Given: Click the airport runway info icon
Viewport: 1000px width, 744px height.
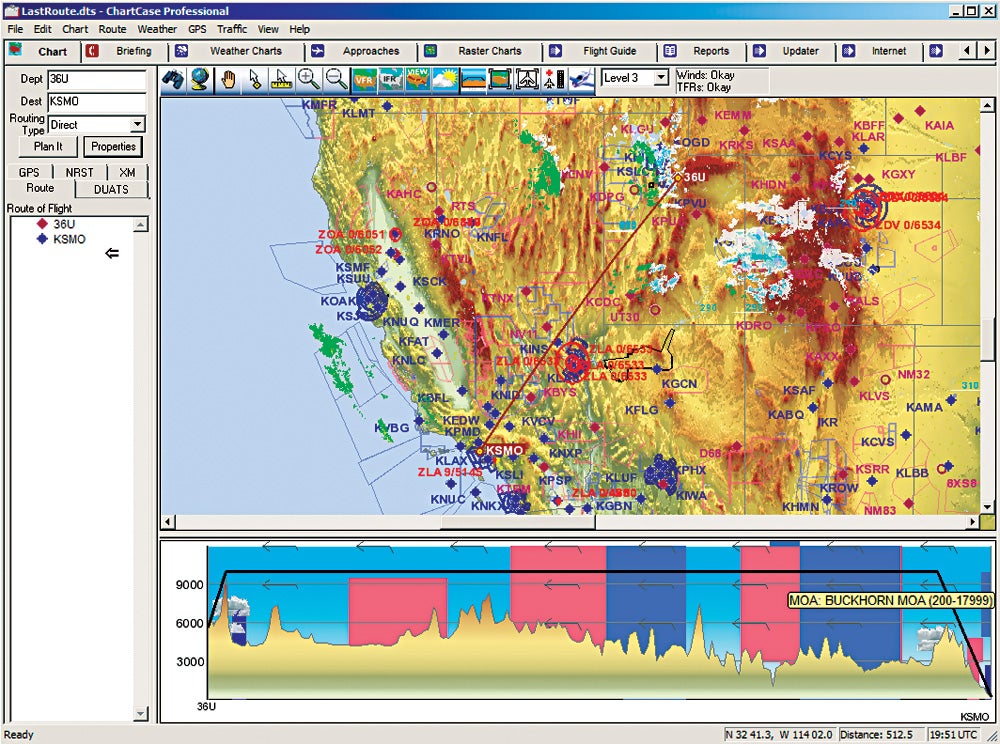Looking at the screenshot, I should point(554,79).
